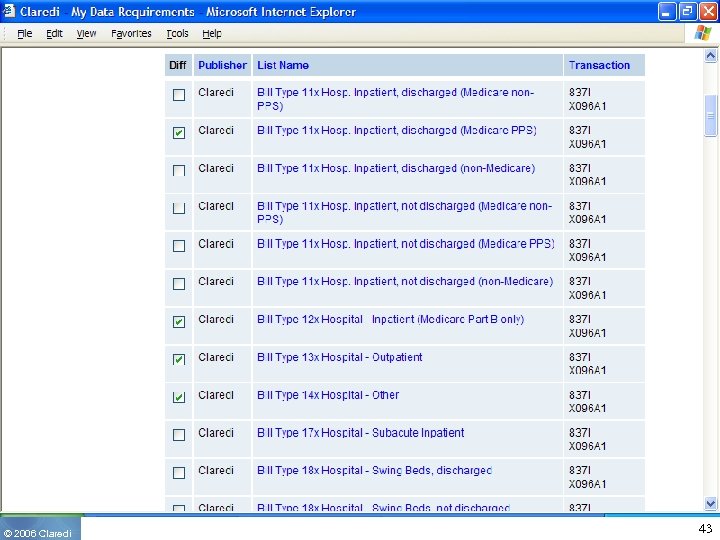Open Bill Type 11x not discharged Medicare non-PPS list

coord(405,213)
